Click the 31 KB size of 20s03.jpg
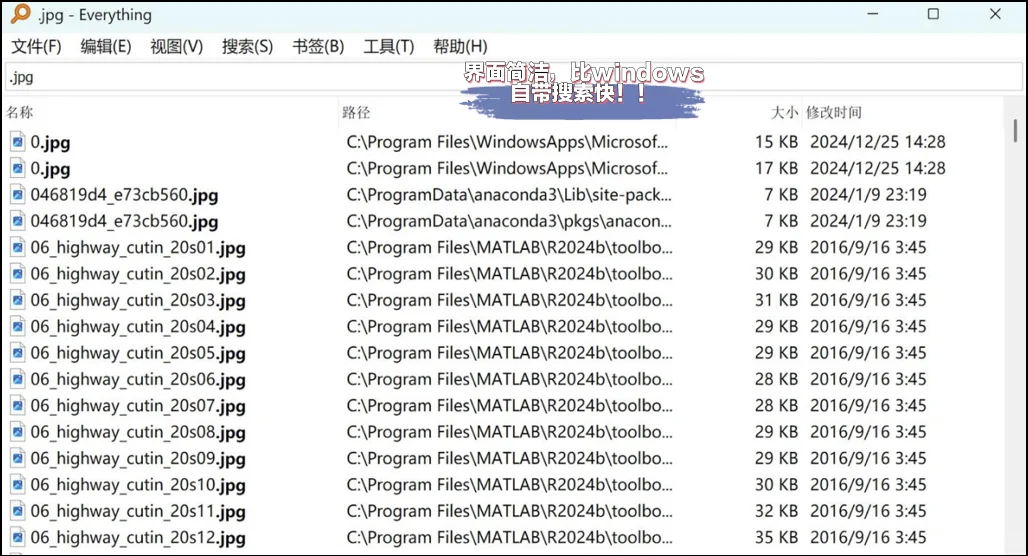The image size is (1028, 556). [x=776, y=300]
